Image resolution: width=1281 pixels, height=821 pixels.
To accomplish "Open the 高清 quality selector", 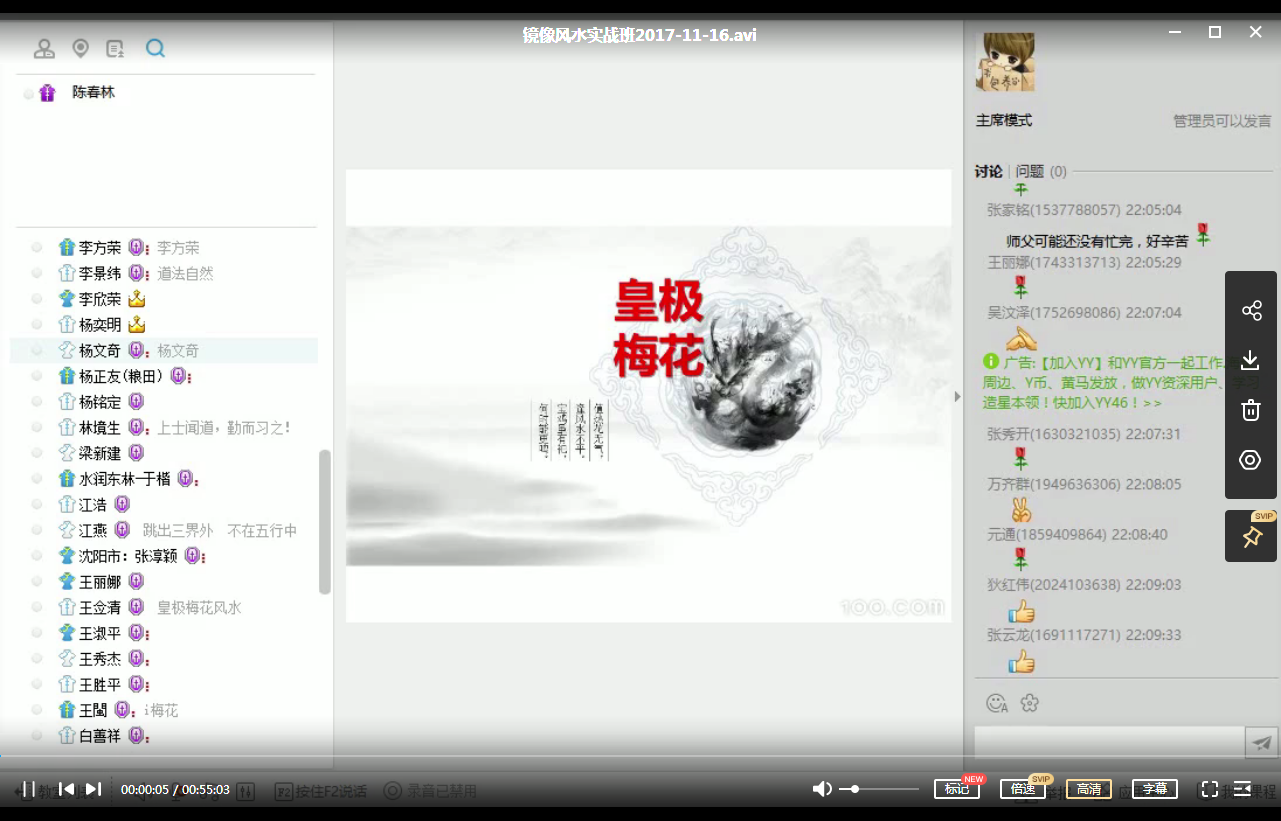I will coord(1088,788).
